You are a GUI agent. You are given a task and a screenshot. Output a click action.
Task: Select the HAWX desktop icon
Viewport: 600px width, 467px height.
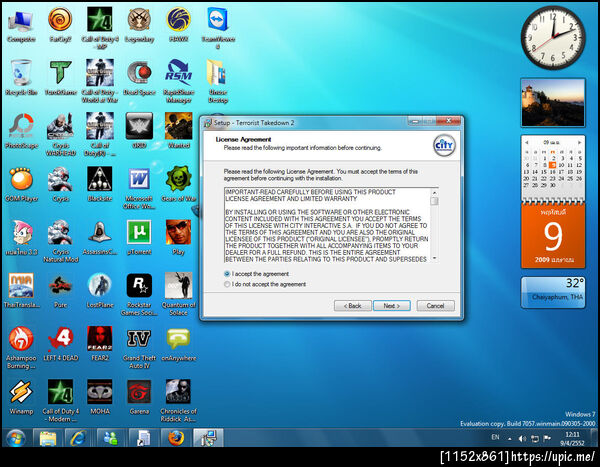(178, 25)
